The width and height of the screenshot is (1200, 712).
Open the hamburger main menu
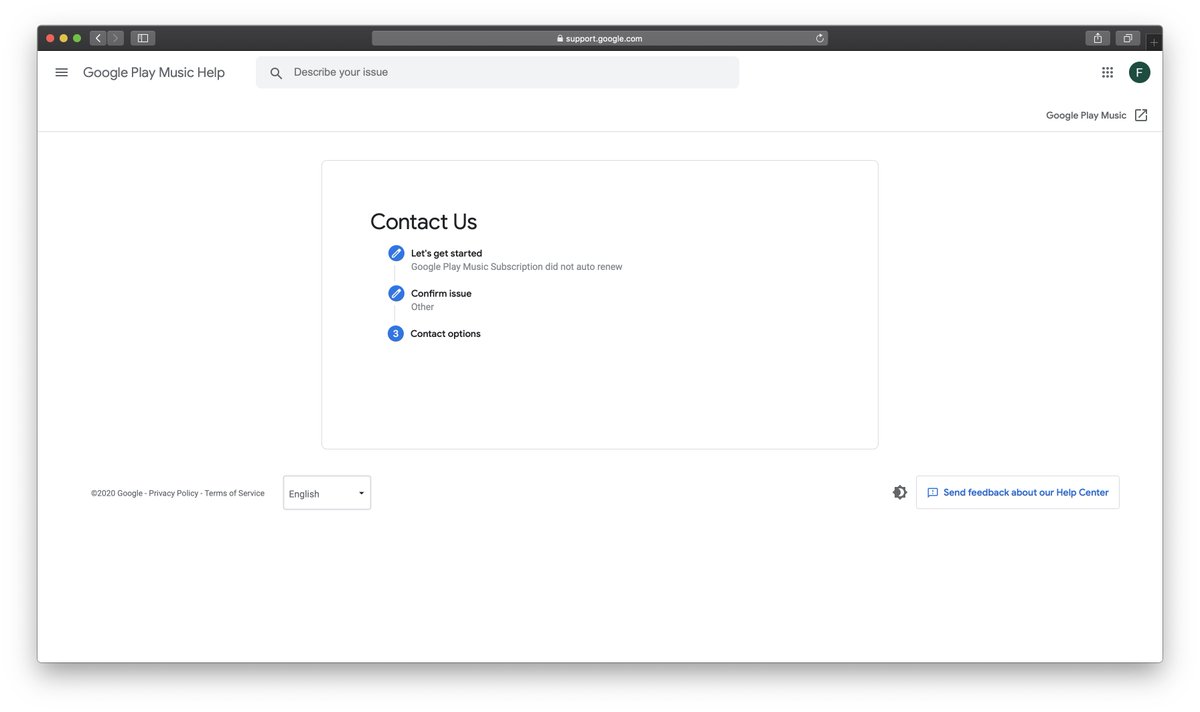pos(62,72)
